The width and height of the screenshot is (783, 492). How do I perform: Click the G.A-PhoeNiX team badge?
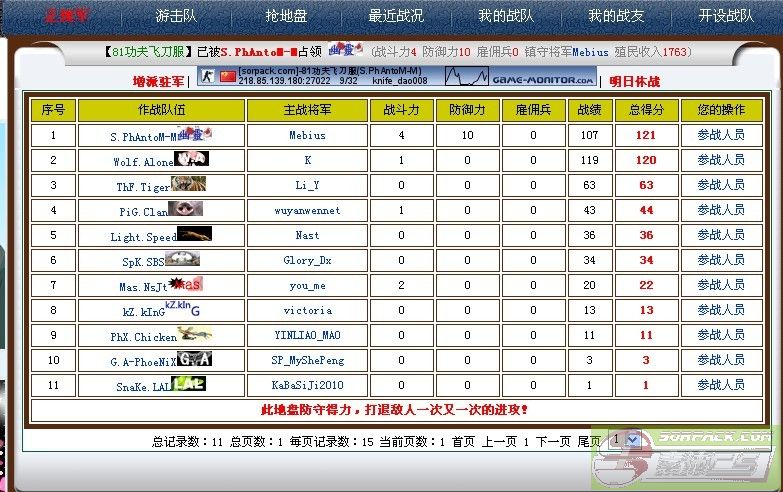[196, 359]
